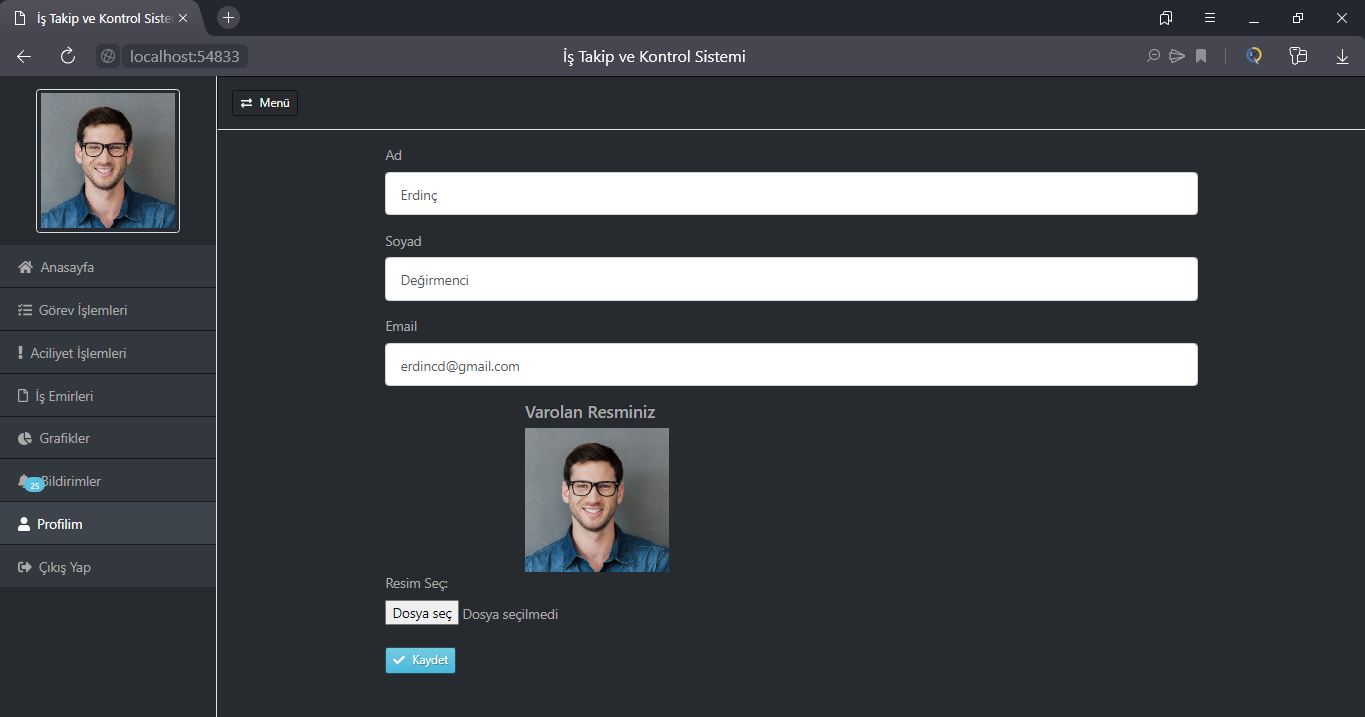Click the Varolan Resminiz profile picture
Image resolution: width=1365 pixels, height=717 pixels.
(x=597, y=500)
